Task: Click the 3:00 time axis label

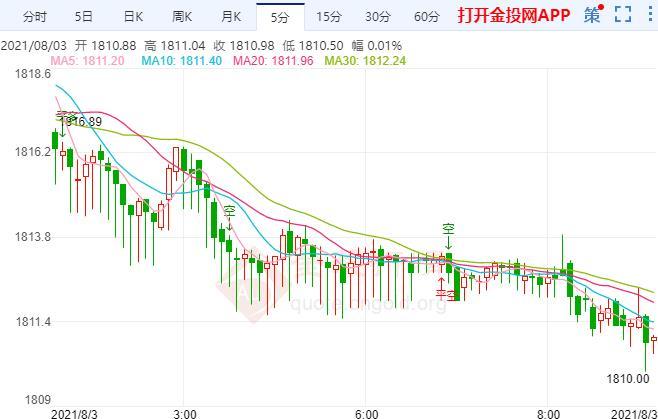Action: click(x=184, y=414)
